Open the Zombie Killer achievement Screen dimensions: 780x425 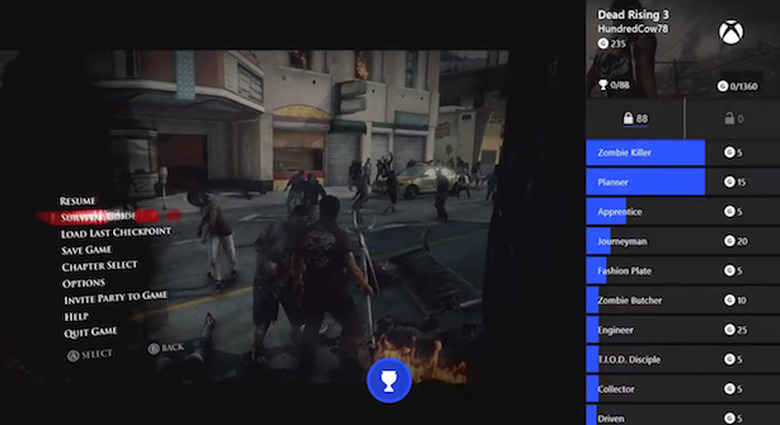click(645, 153)
